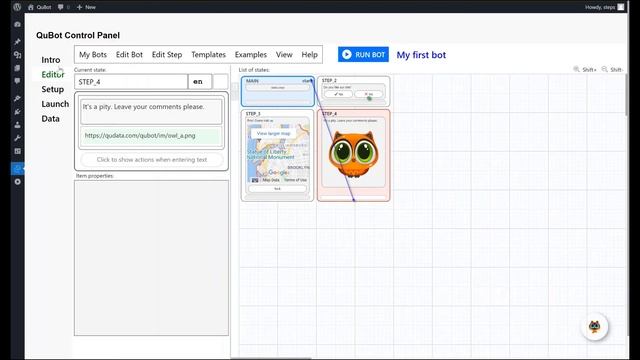Click the owl_a.png image URL field

pyautogui.click(x=151, y=136)
